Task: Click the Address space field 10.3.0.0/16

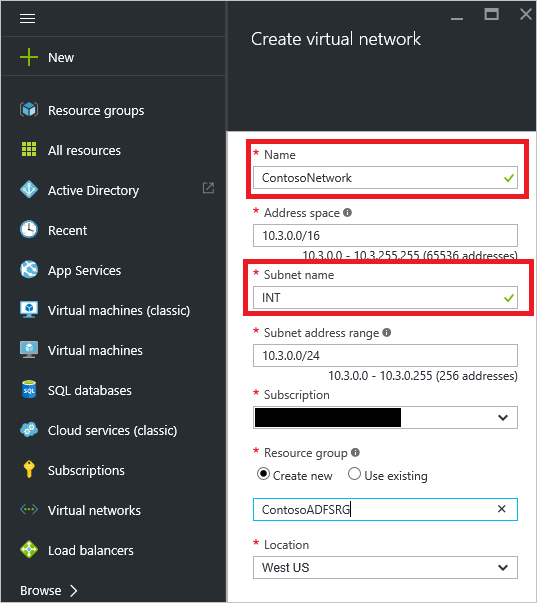Action: pyautogui.click(x=385, y=235)
